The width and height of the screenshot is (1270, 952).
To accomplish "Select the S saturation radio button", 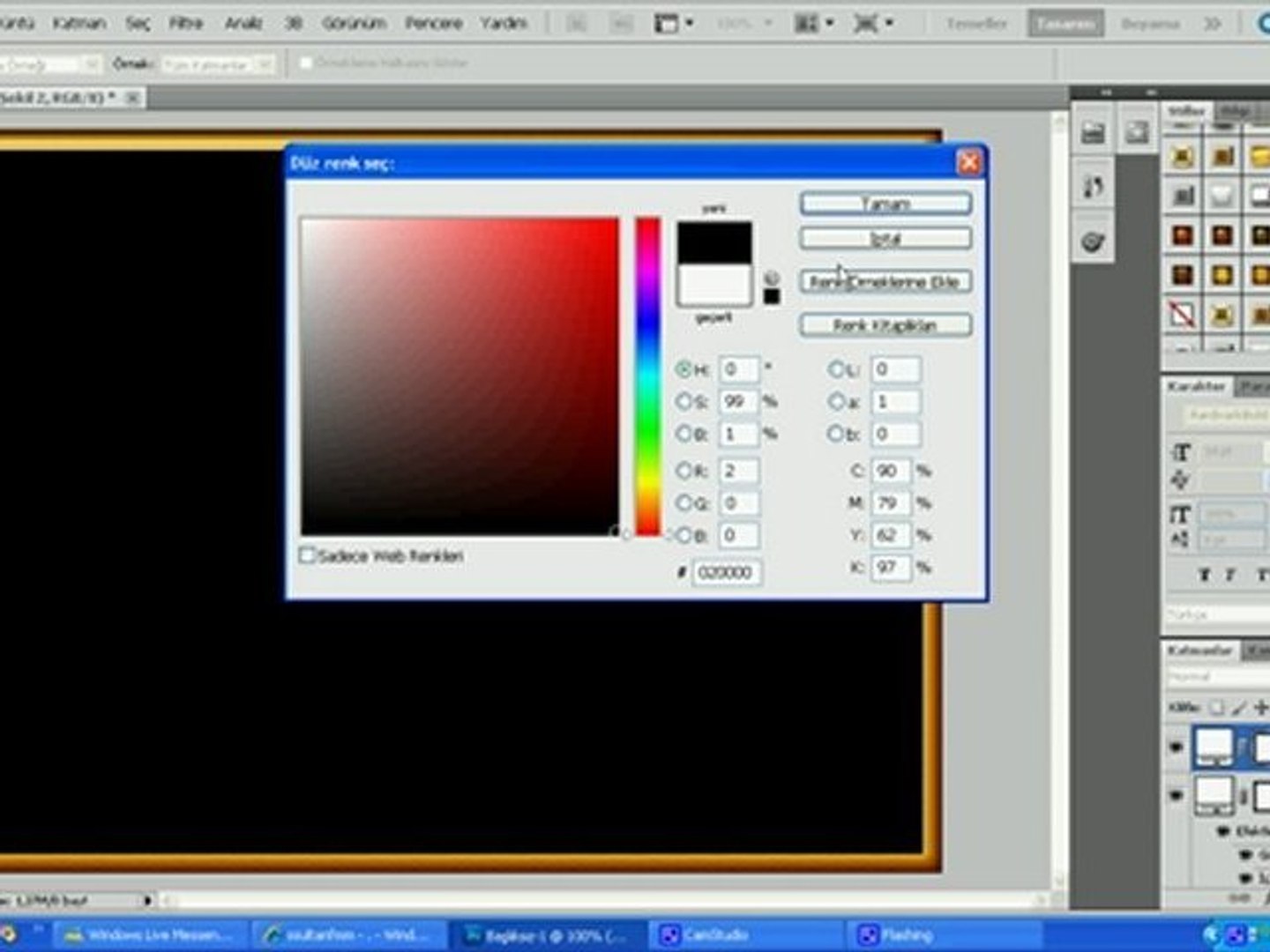I will click(x=684, y=402).
